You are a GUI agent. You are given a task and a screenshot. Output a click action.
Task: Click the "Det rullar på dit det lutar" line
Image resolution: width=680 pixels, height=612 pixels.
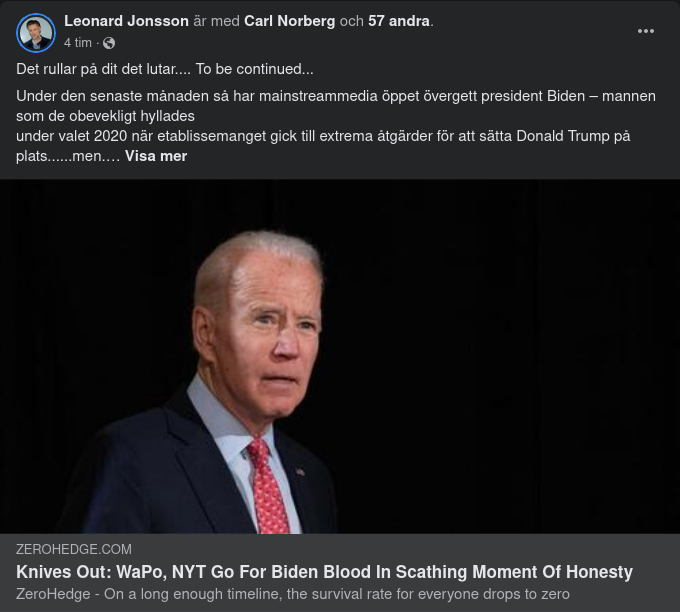coord(165,69)
